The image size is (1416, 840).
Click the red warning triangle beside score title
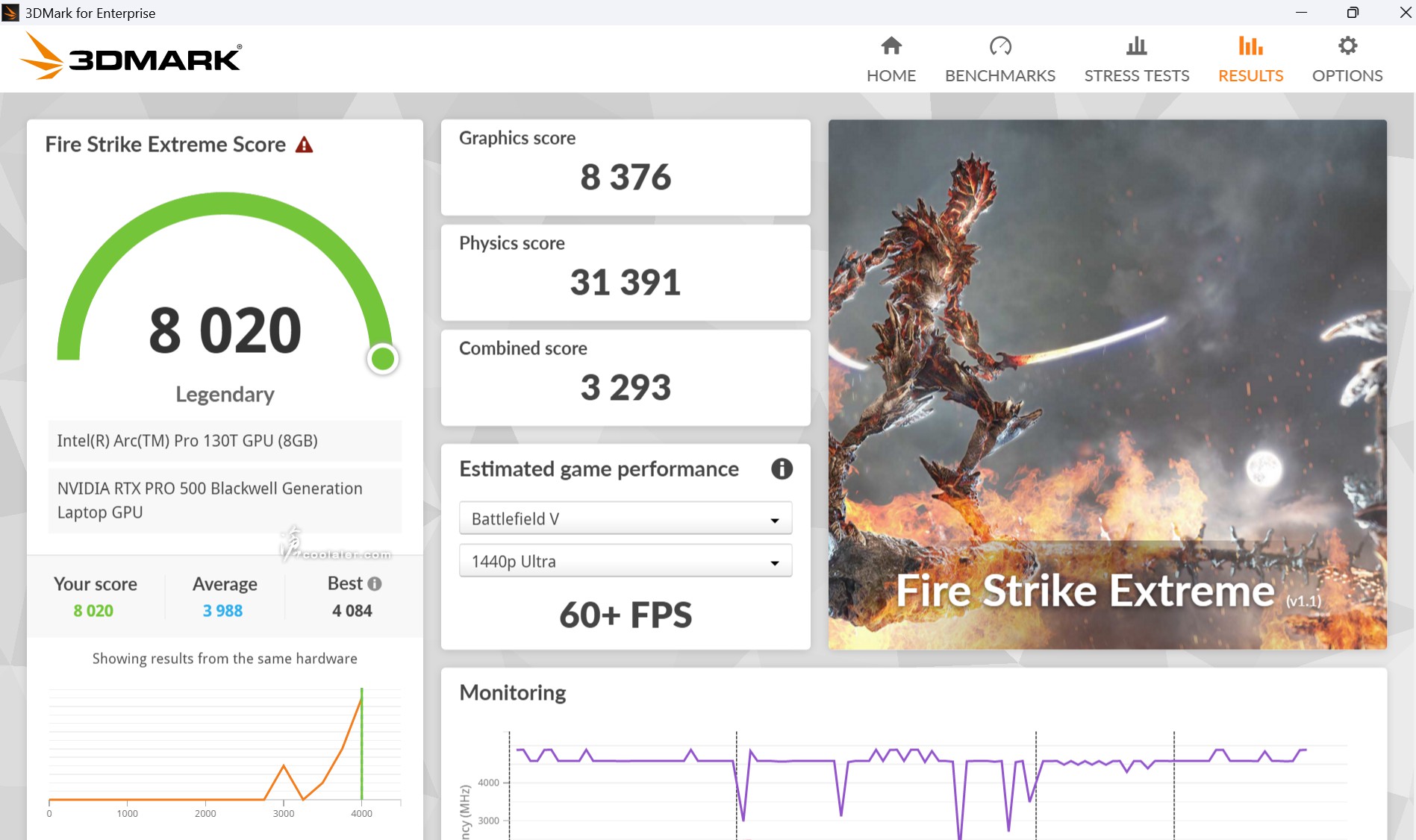(304, 145)
